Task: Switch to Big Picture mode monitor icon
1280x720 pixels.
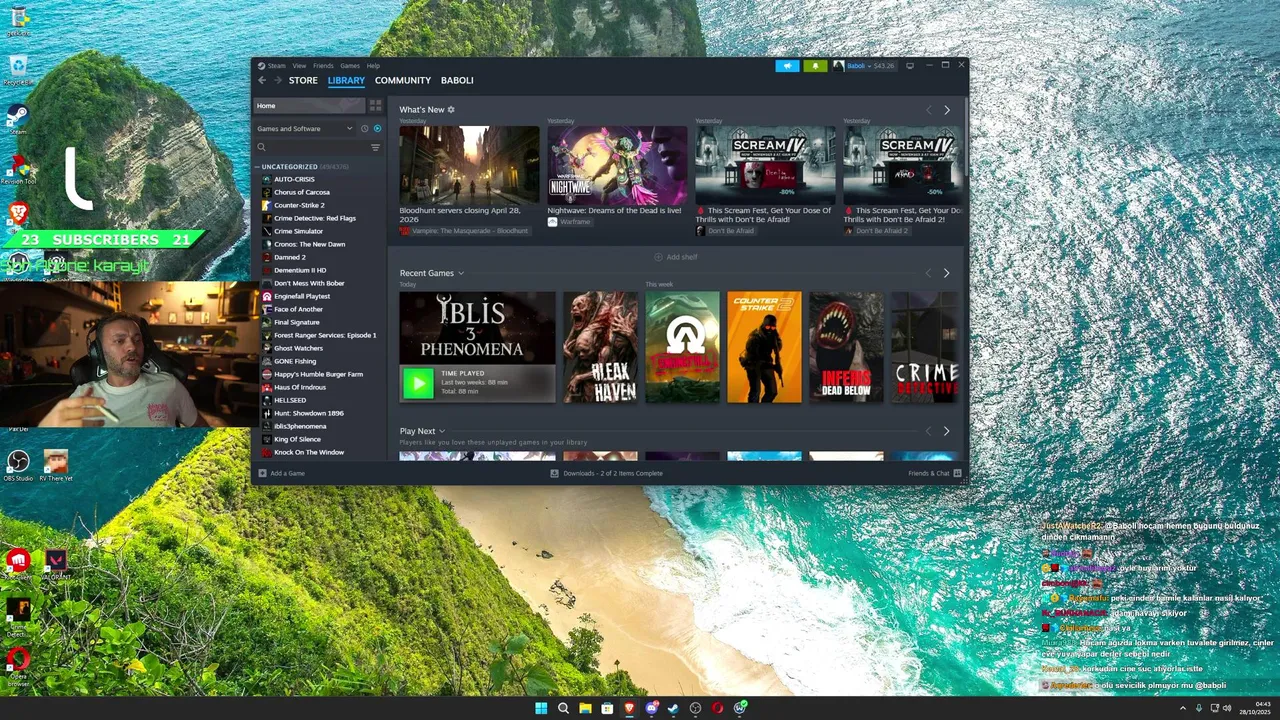Action: (x=909, y=66)
